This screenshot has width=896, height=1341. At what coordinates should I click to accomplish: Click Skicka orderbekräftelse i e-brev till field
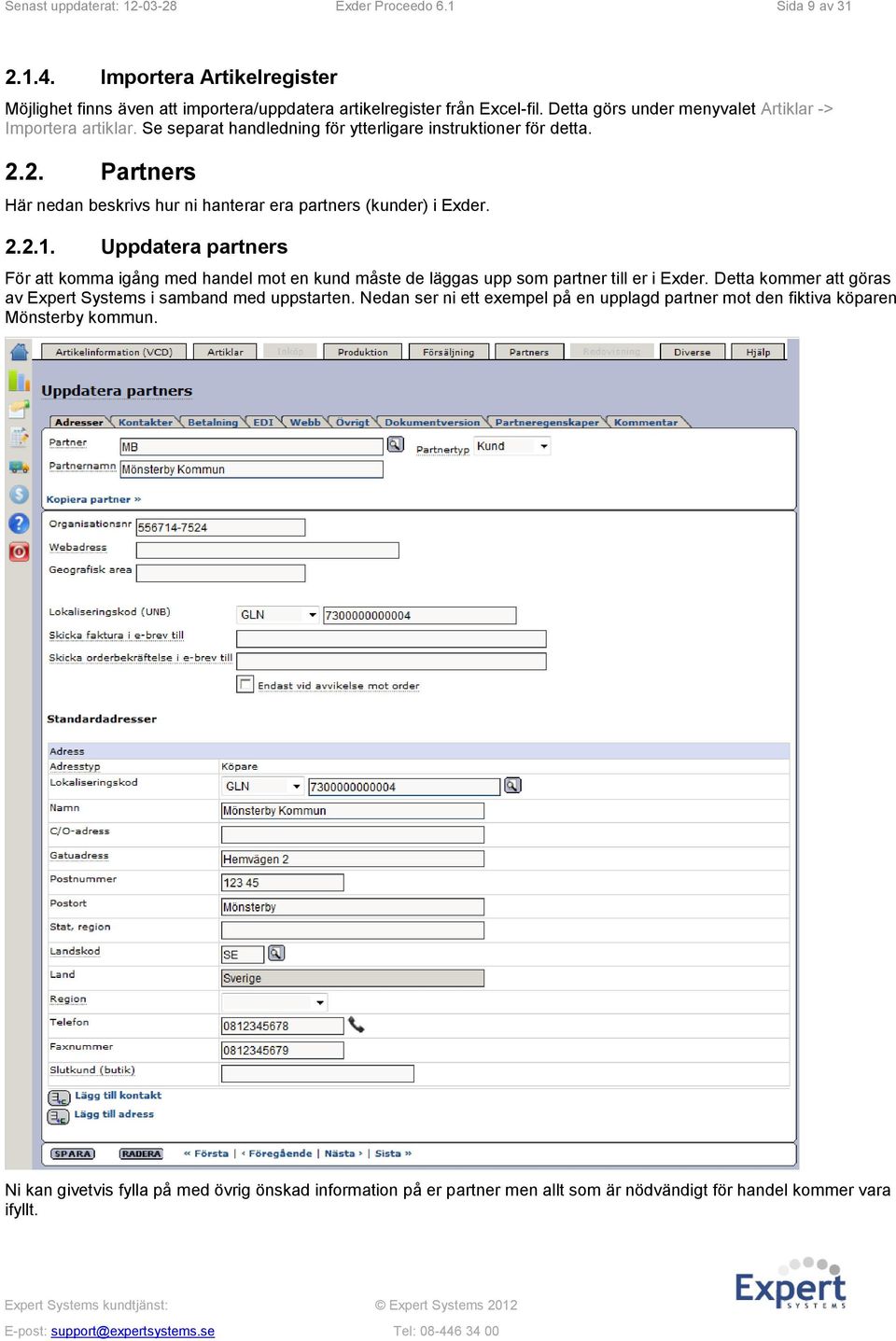click(x=391, y=661)
